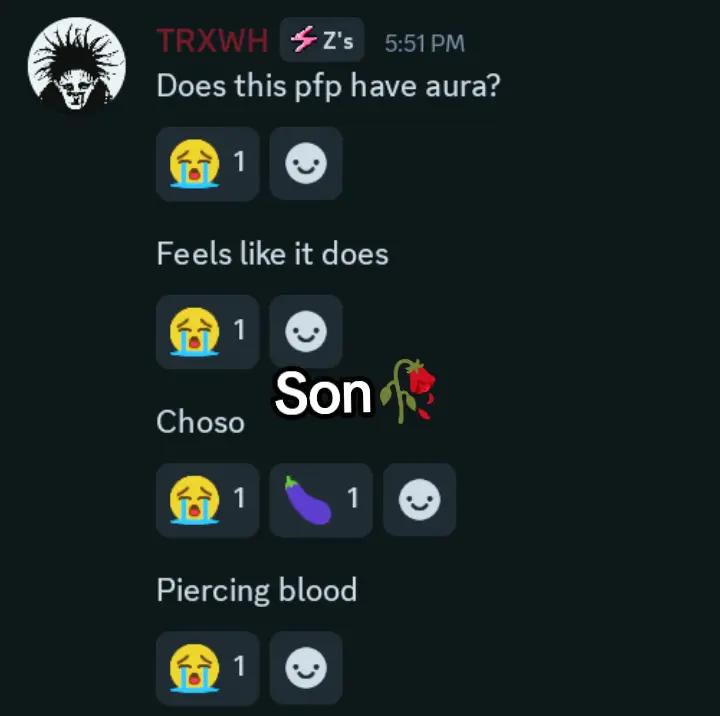Select the 'Choso' message text
The height and width of the screenshot is (716, 720).
tap(200, 422)
